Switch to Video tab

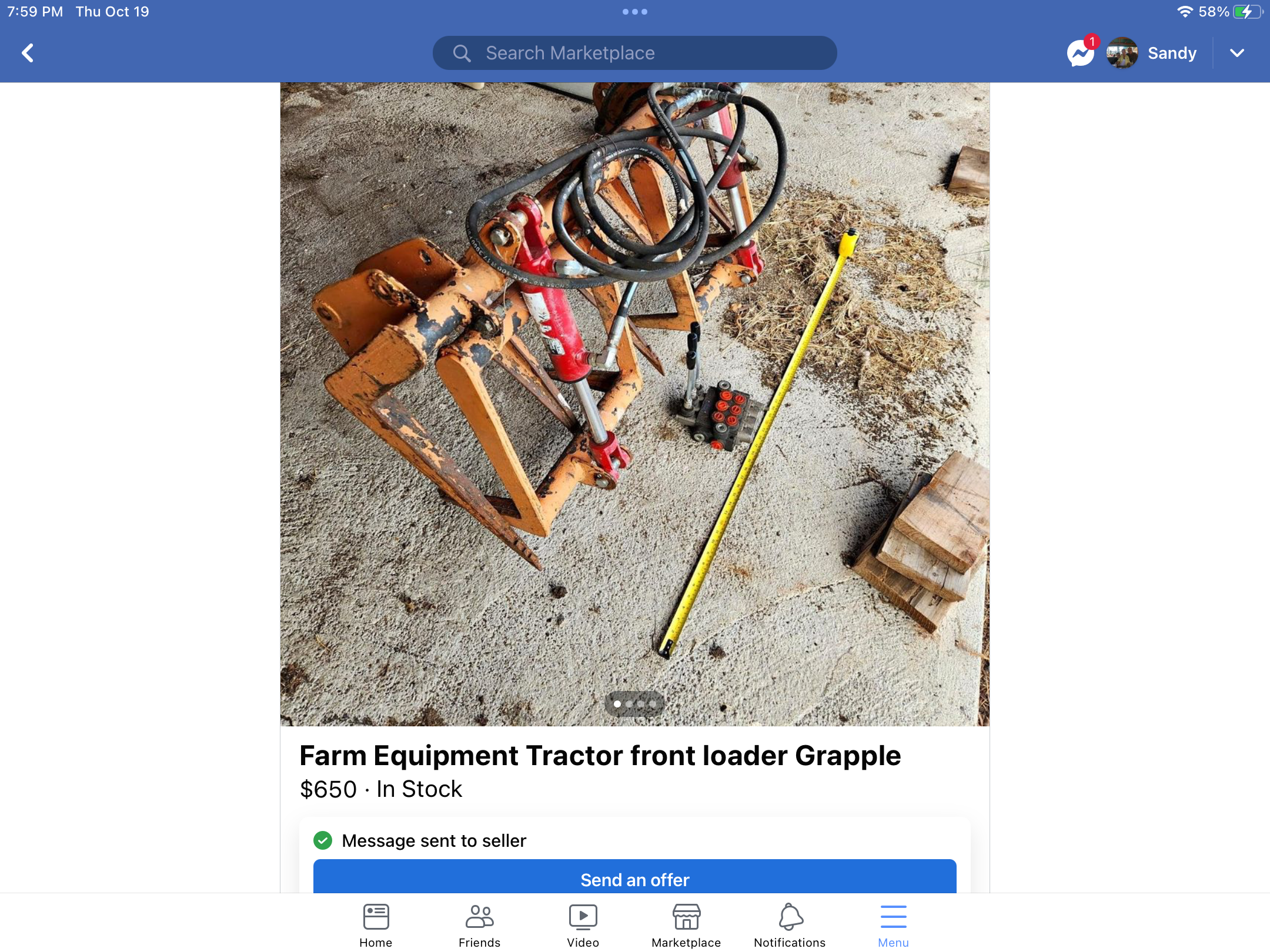[x=583, y=925]
